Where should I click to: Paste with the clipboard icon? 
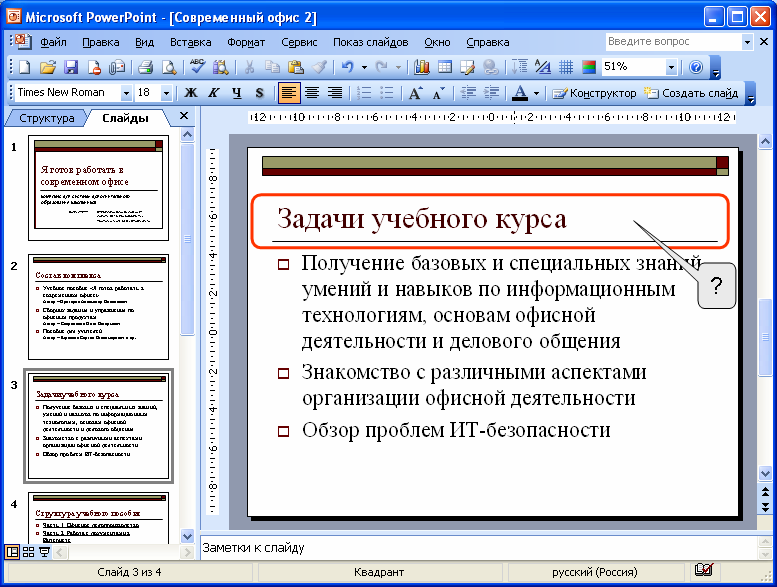(296, 67)
